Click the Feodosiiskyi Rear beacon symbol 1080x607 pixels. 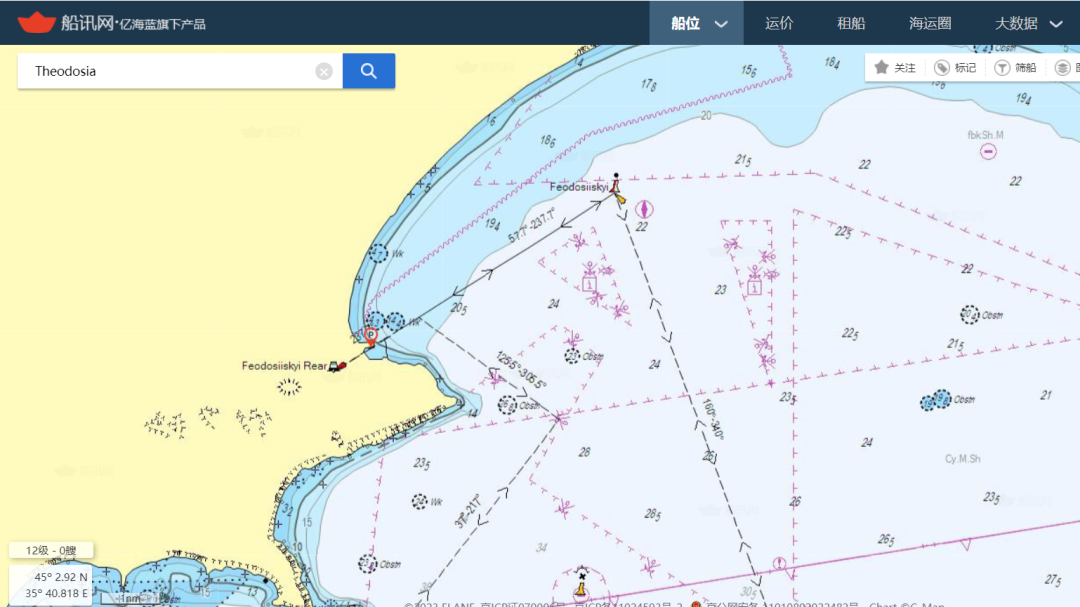[x=337, y=367]
